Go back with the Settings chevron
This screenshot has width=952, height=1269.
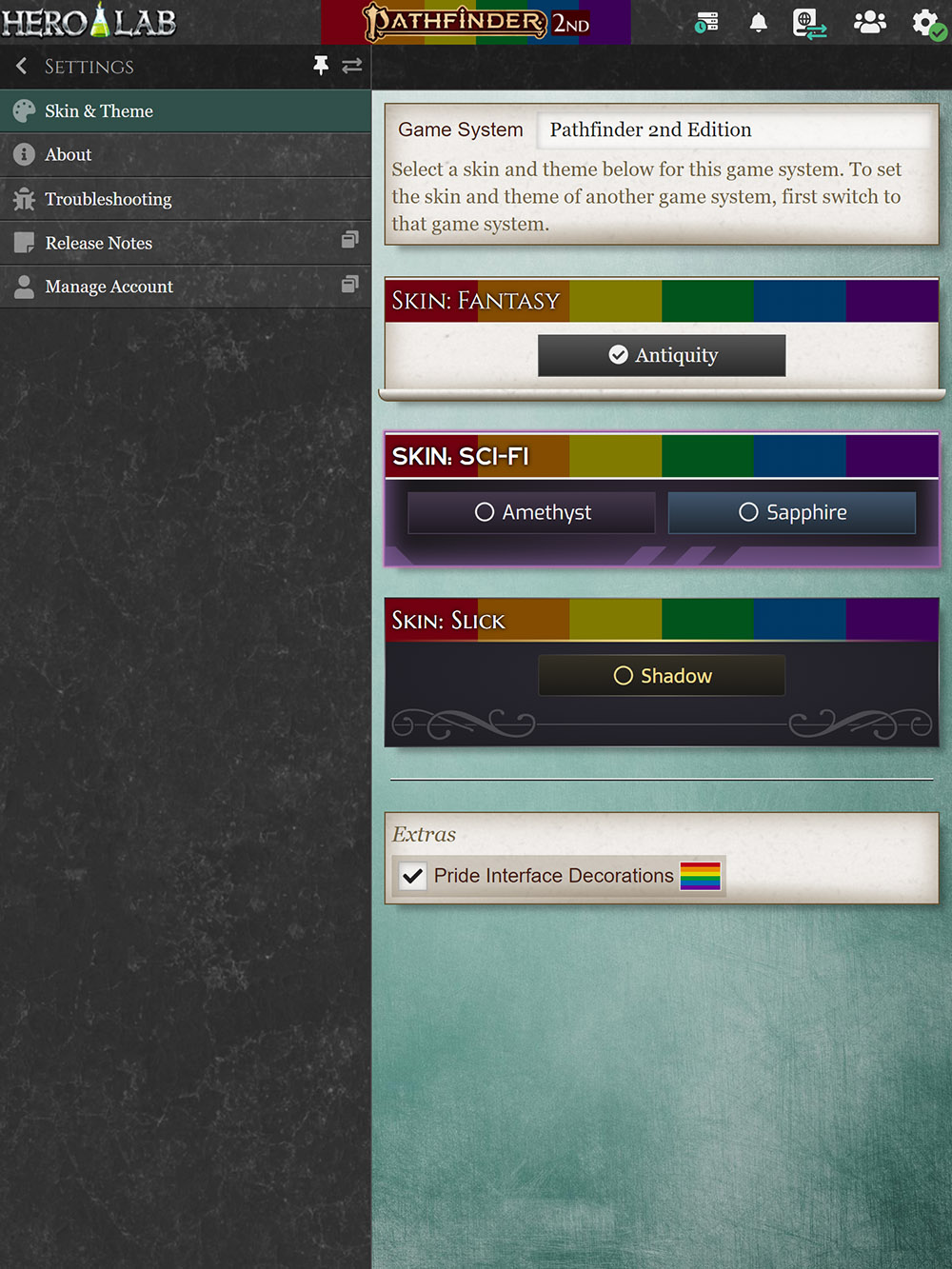click(x=22, y=66)
